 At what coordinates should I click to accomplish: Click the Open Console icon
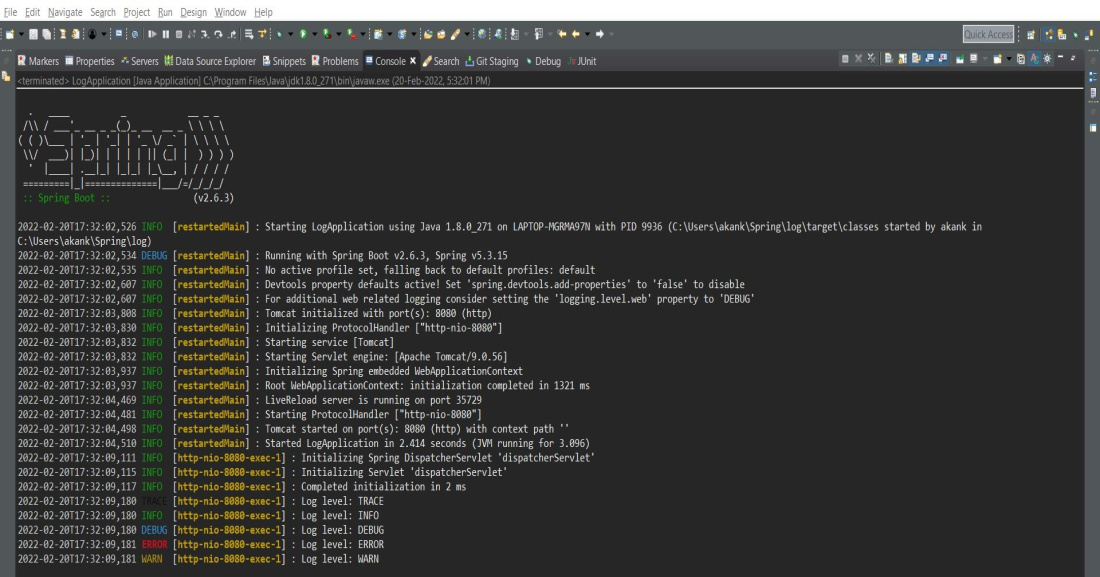(x=997, y=59)
